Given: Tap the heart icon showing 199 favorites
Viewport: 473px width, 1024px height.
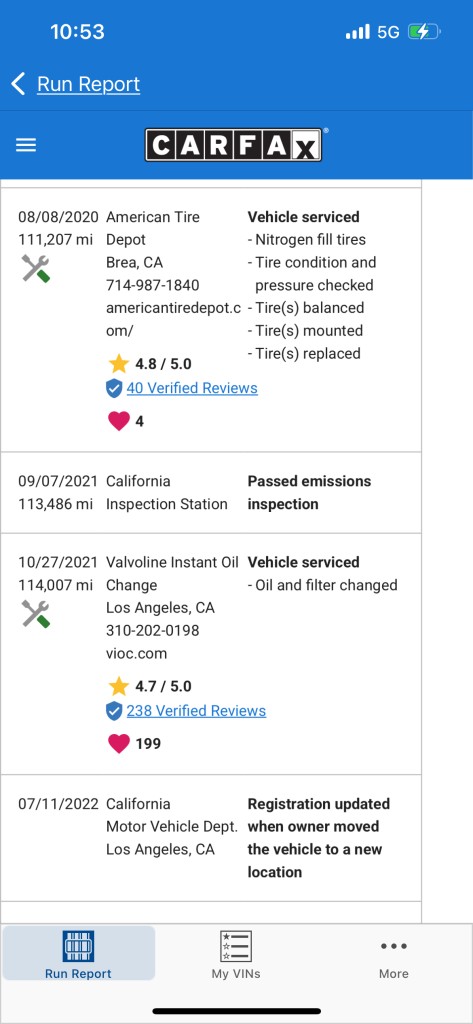Looking at the screenshot, I should pyautogui.click(x=118, y=744).
